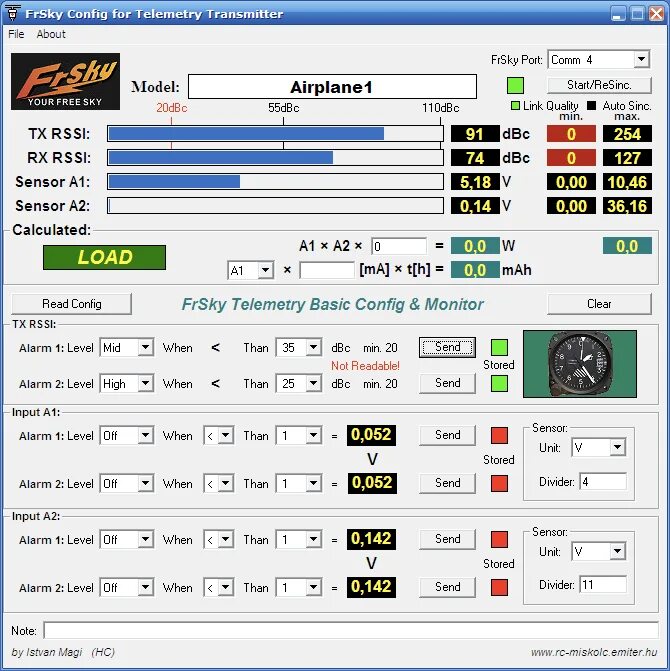Viewport: 670px width, 671px height.
Task: Click the Sensor A2 progress bar
Action: [276, 206]
